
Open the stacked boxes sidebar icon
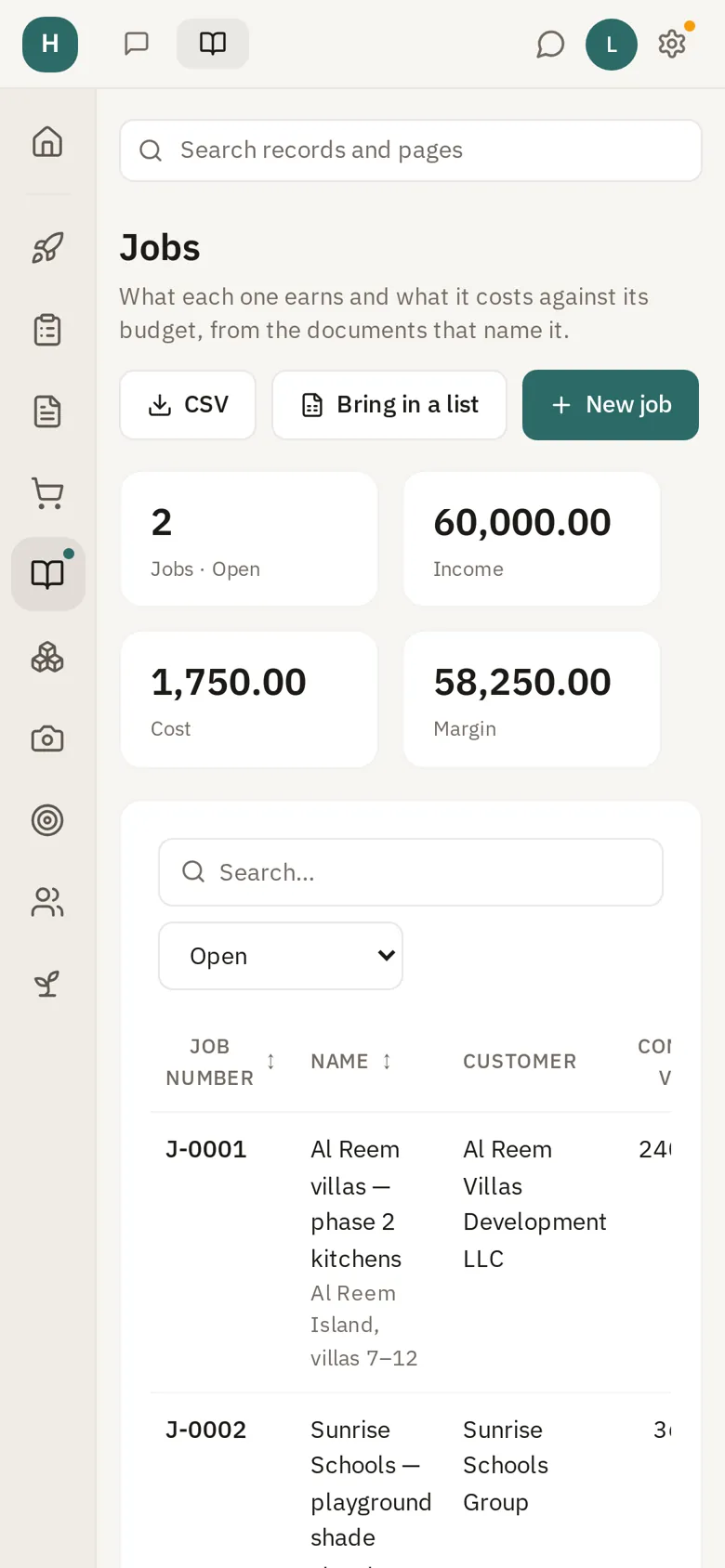pyautogui.click(x=47, y=658)
